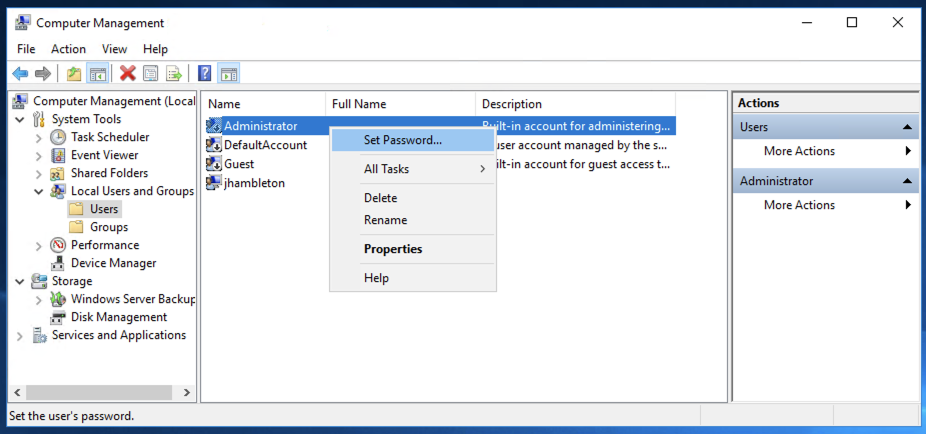Toggle the Show/Hide Action Pane icon
This screenshot has height=434, width=926.
[x=229, y=74]
